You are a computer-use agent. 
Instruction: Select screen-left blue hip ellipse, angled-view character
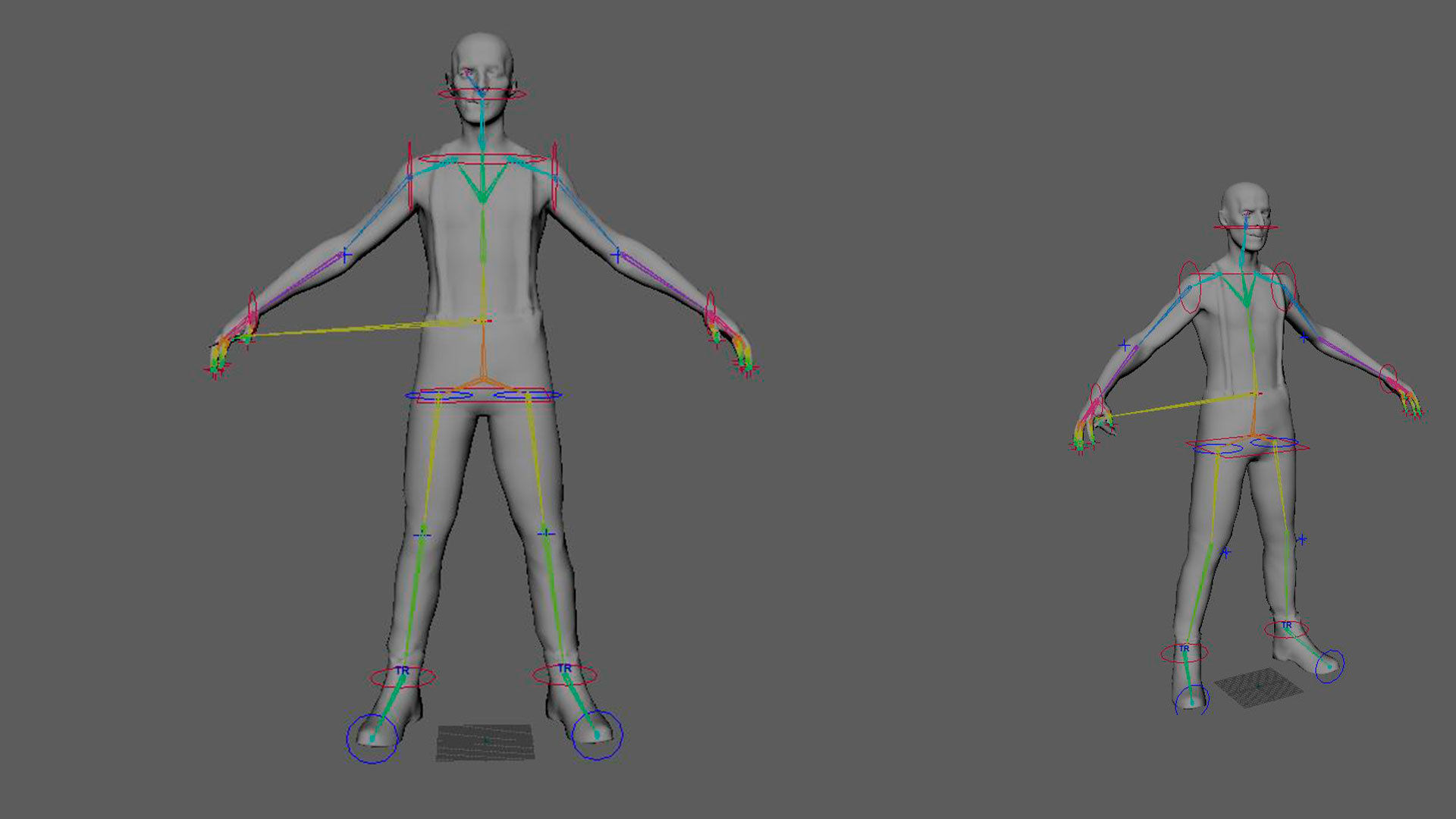[1218, 449]
